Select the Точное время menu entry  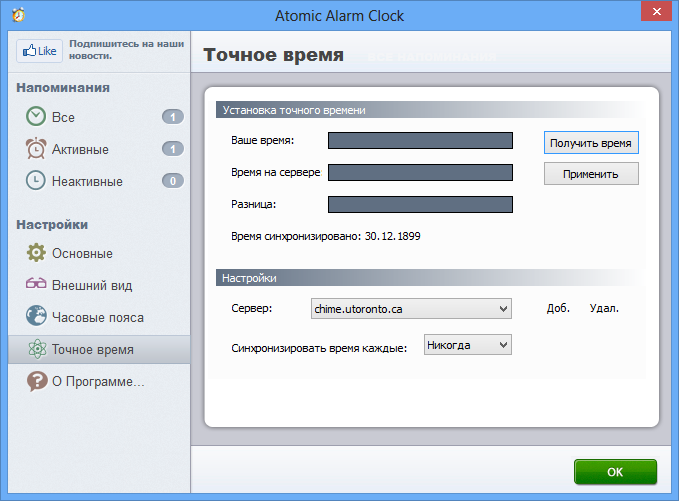click(x=99, y=349)
